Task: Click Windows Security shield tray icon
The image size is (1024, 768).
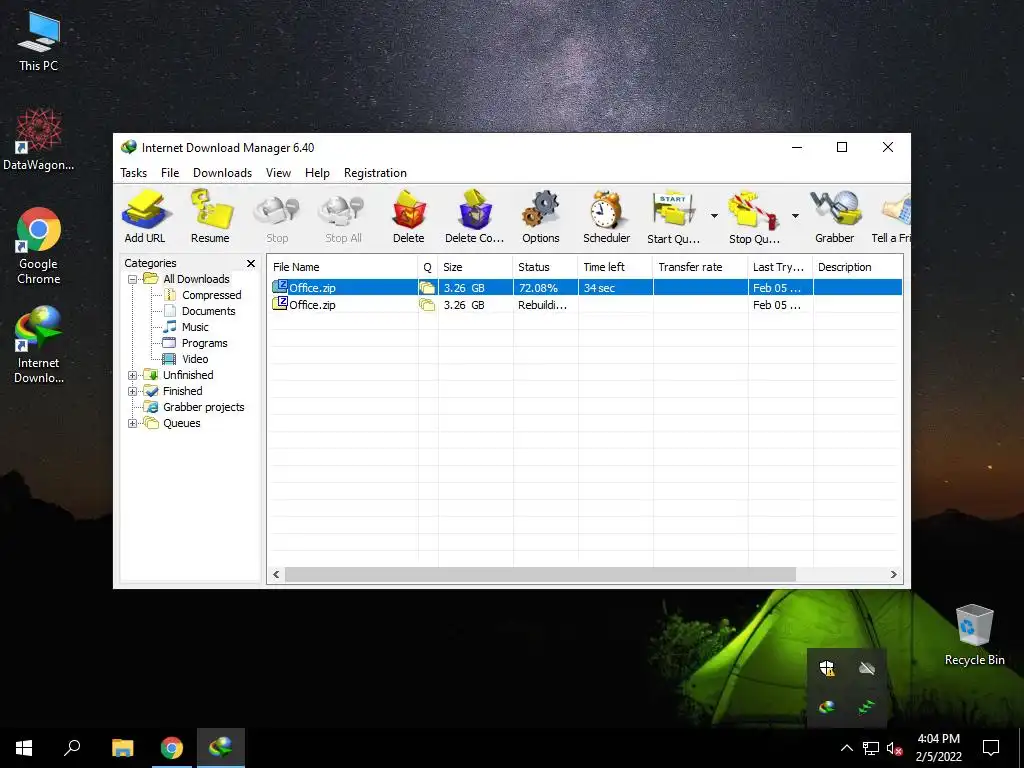Action: [x=827, y=668]
